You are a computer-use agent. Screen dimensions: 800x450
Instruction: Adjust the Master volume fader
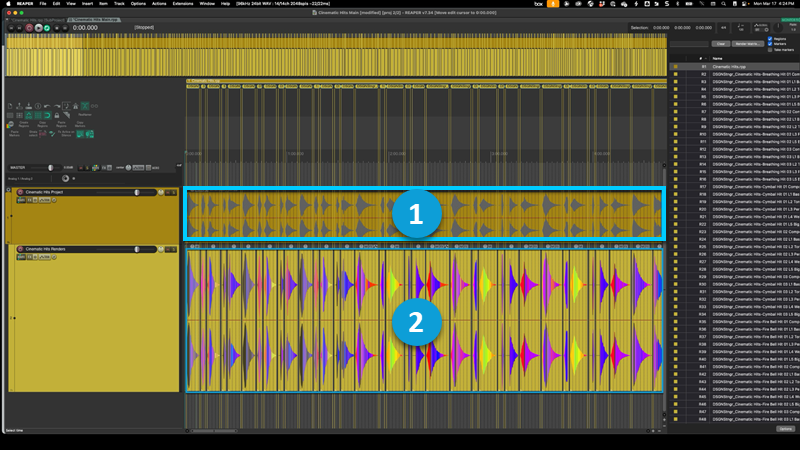[x=50, y=167]
